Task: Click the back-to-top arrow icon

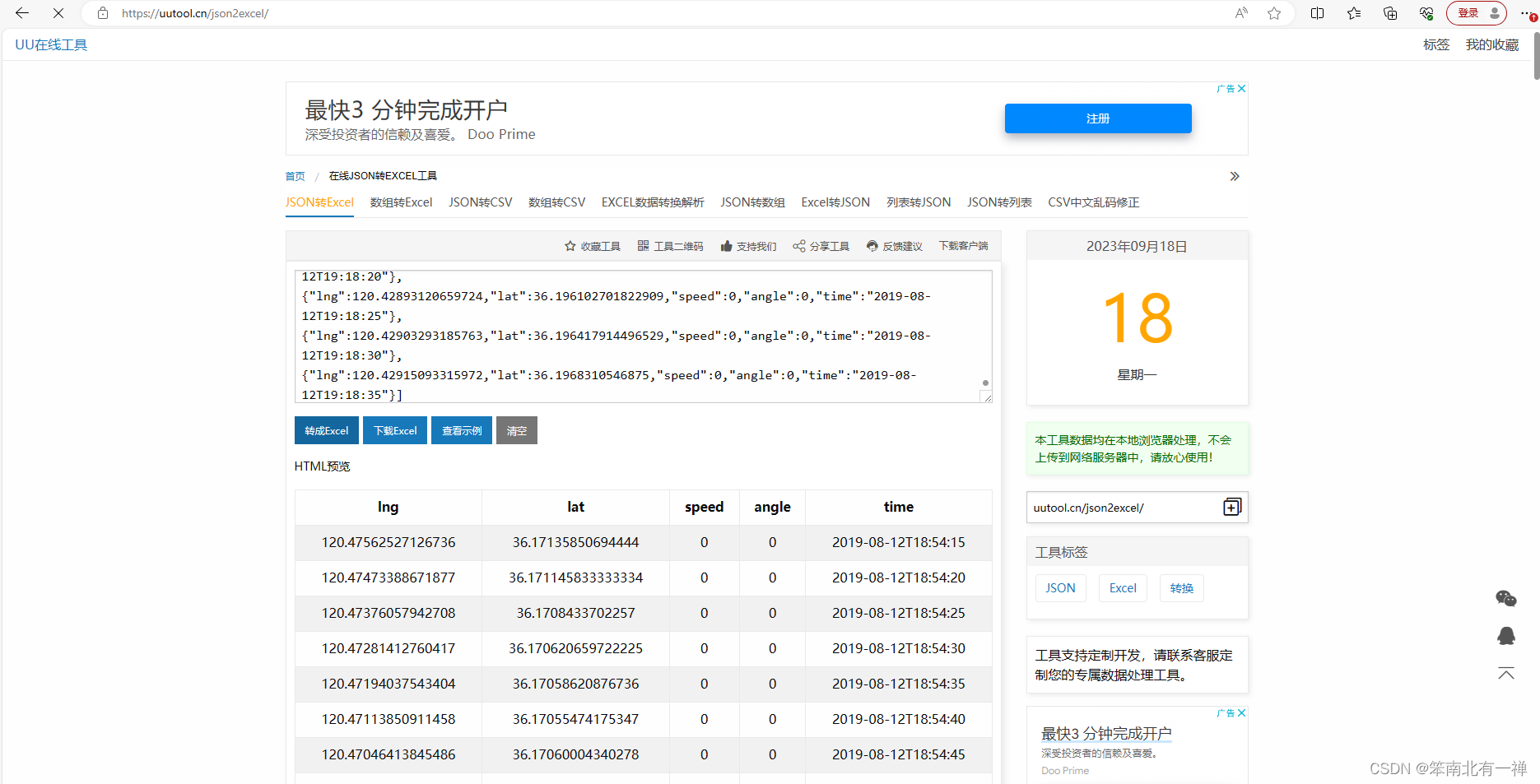Action: coord(1506,673)
